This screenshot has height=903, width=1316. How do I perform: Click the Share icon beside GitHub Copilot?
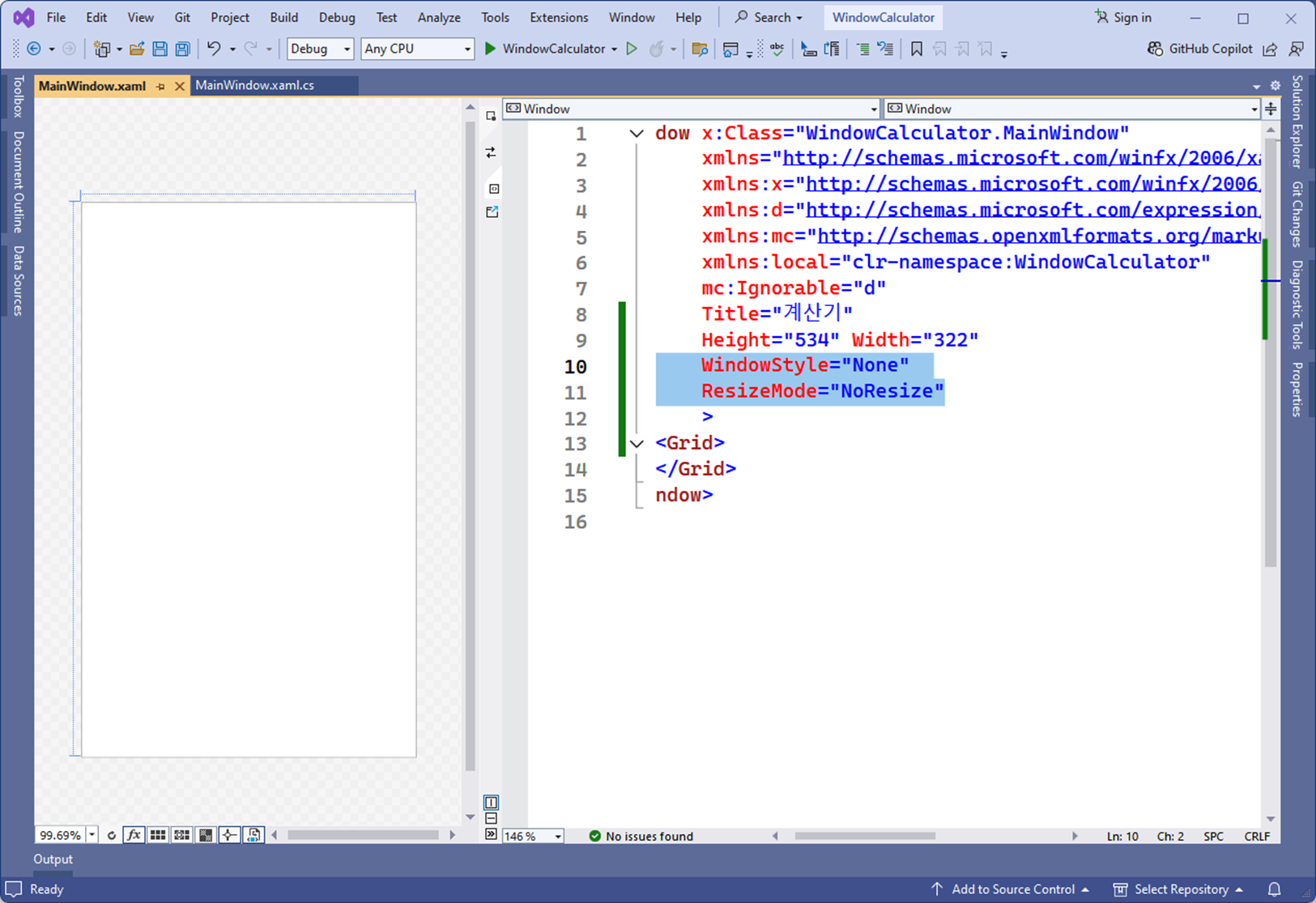[x=1270, y=49]
